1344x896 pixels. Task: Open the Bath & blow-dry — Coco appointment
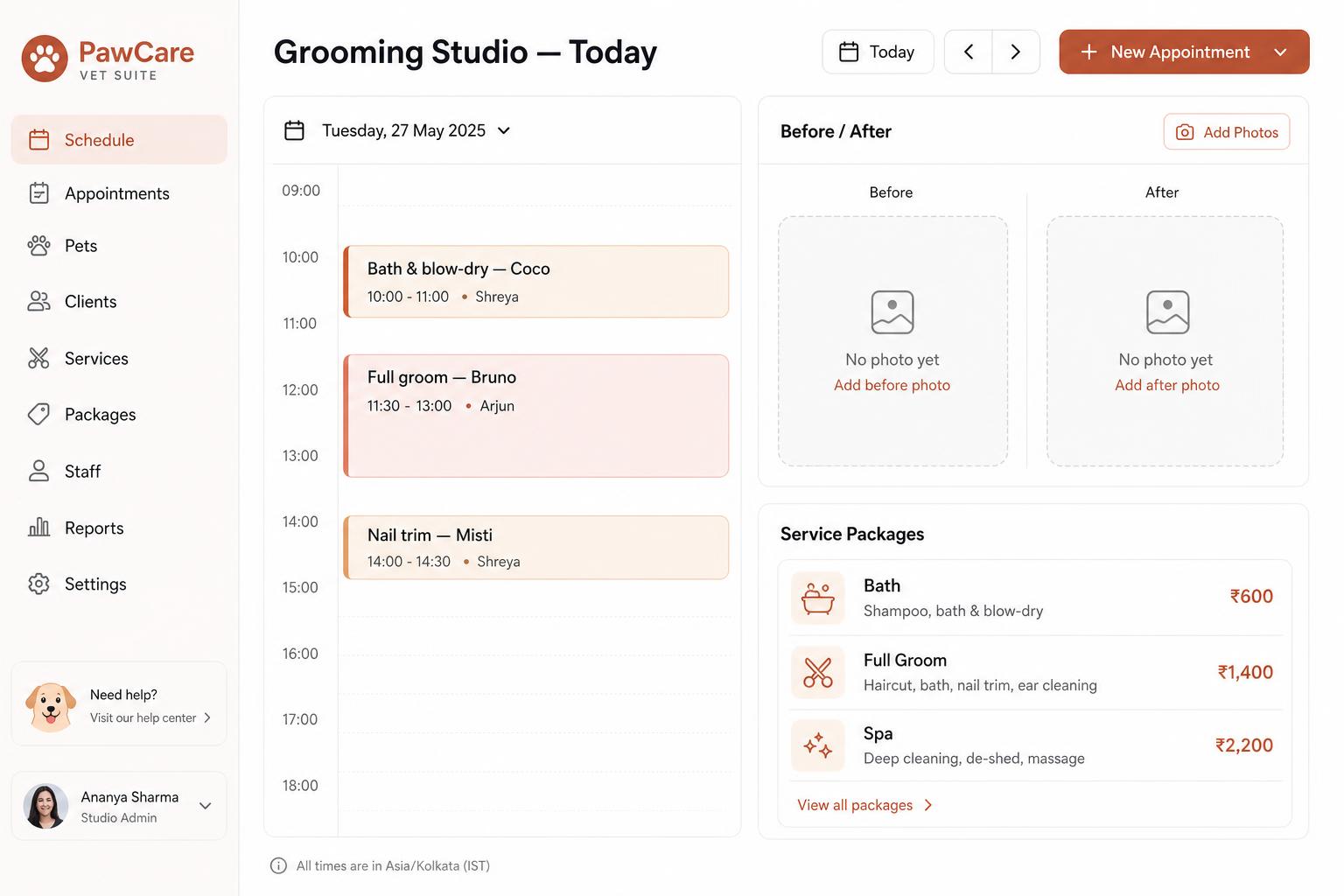[536, 282]
